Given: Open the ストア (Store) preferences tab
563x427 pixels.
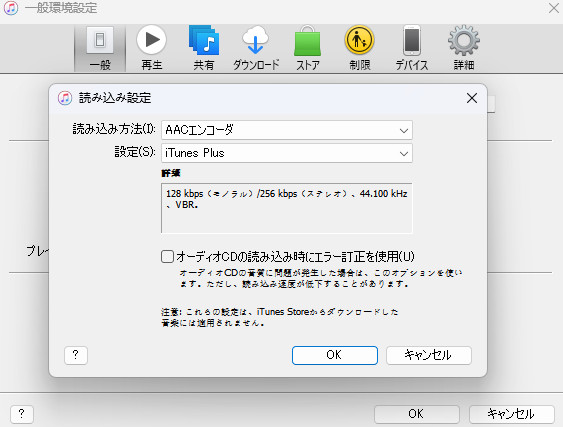Looking at the screenshot, I should (308, 48).
